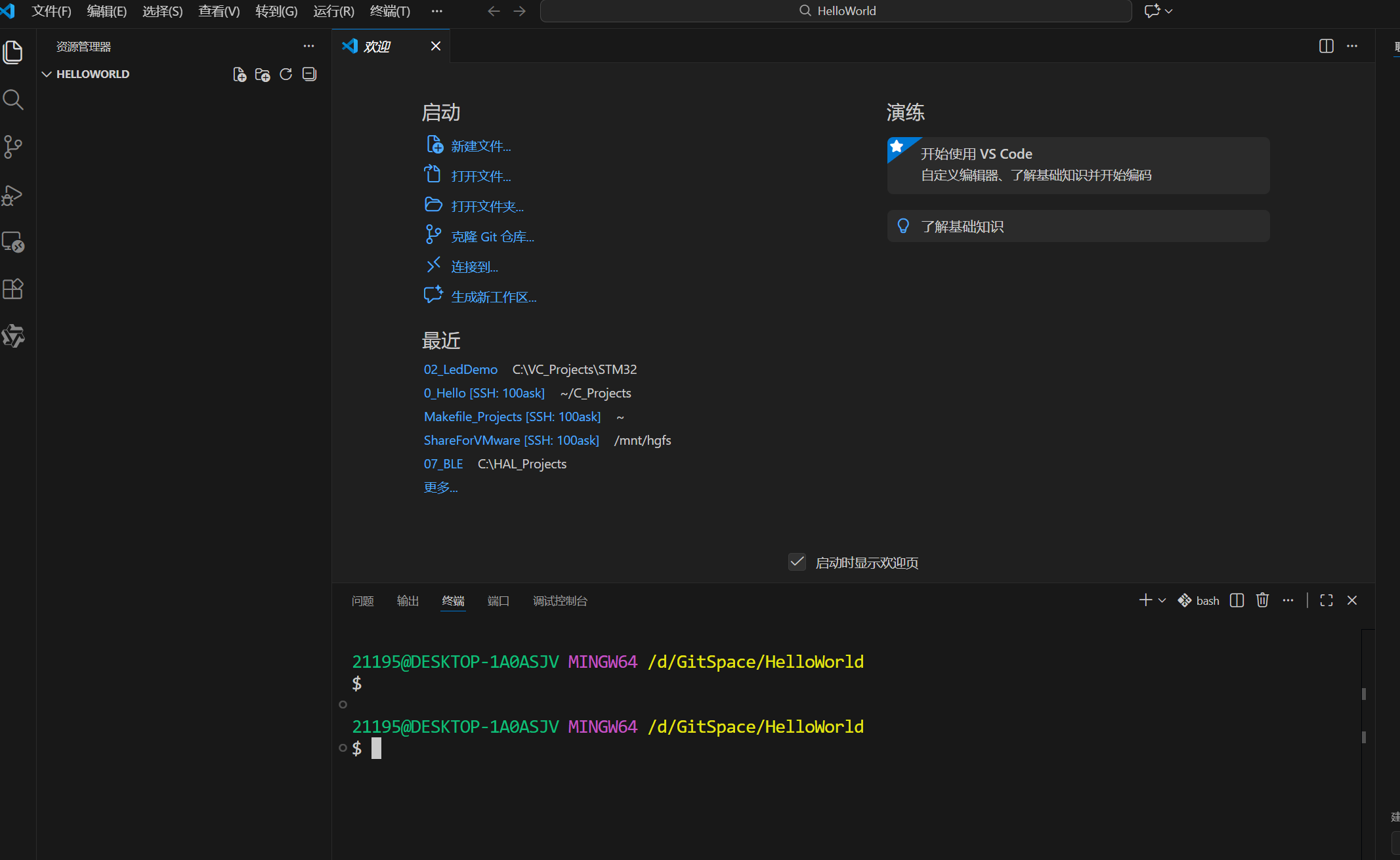Kill terminal with the trash icon
The image size is (1400, 860).
[1262, 600]
